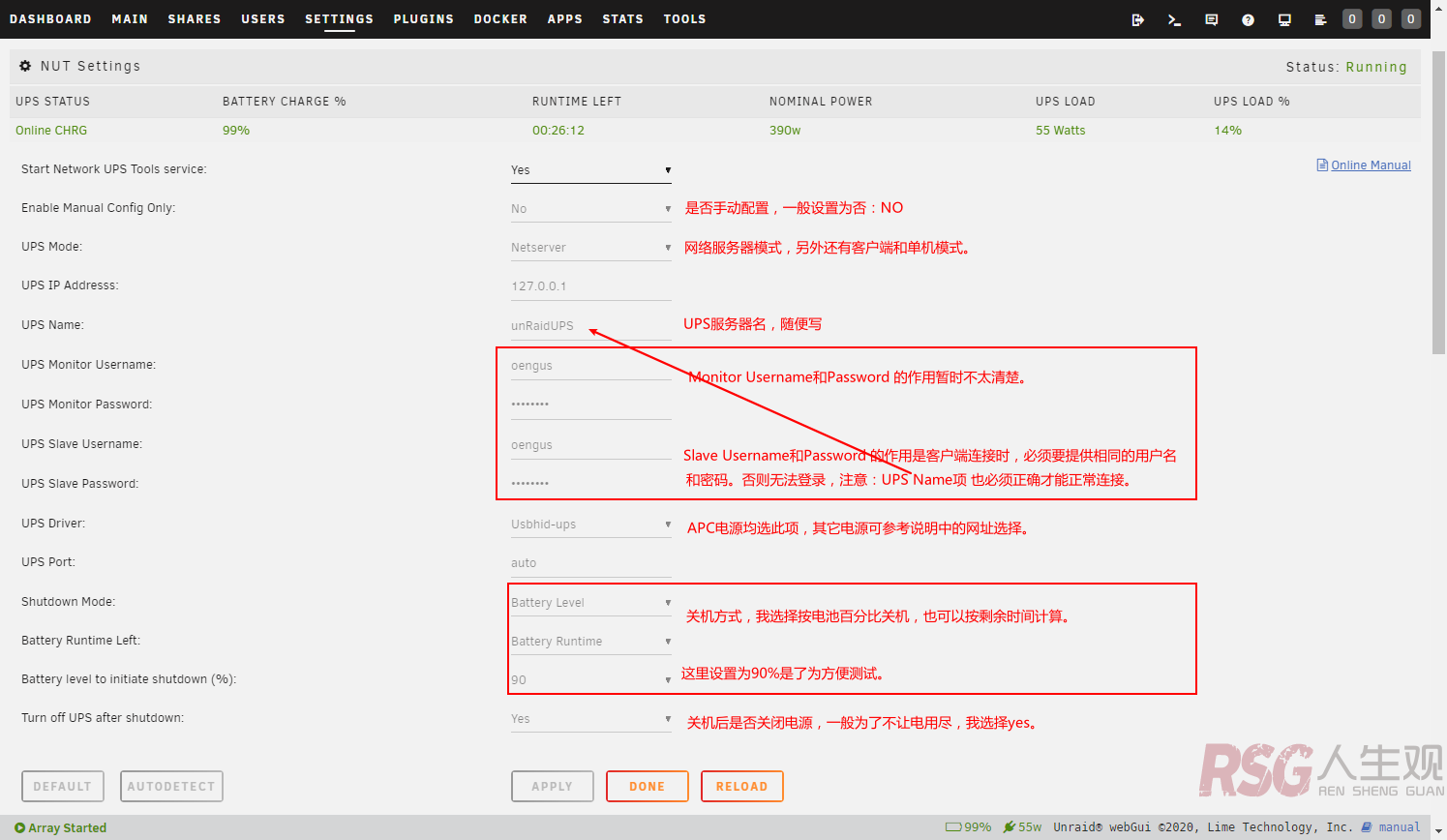Click the UPS Slave Password field

point(591,484)
